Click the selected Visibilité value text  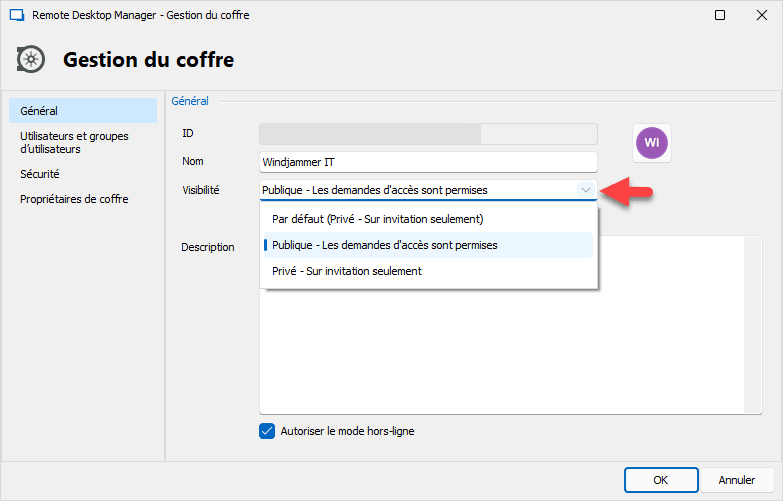tap(375, 190)
